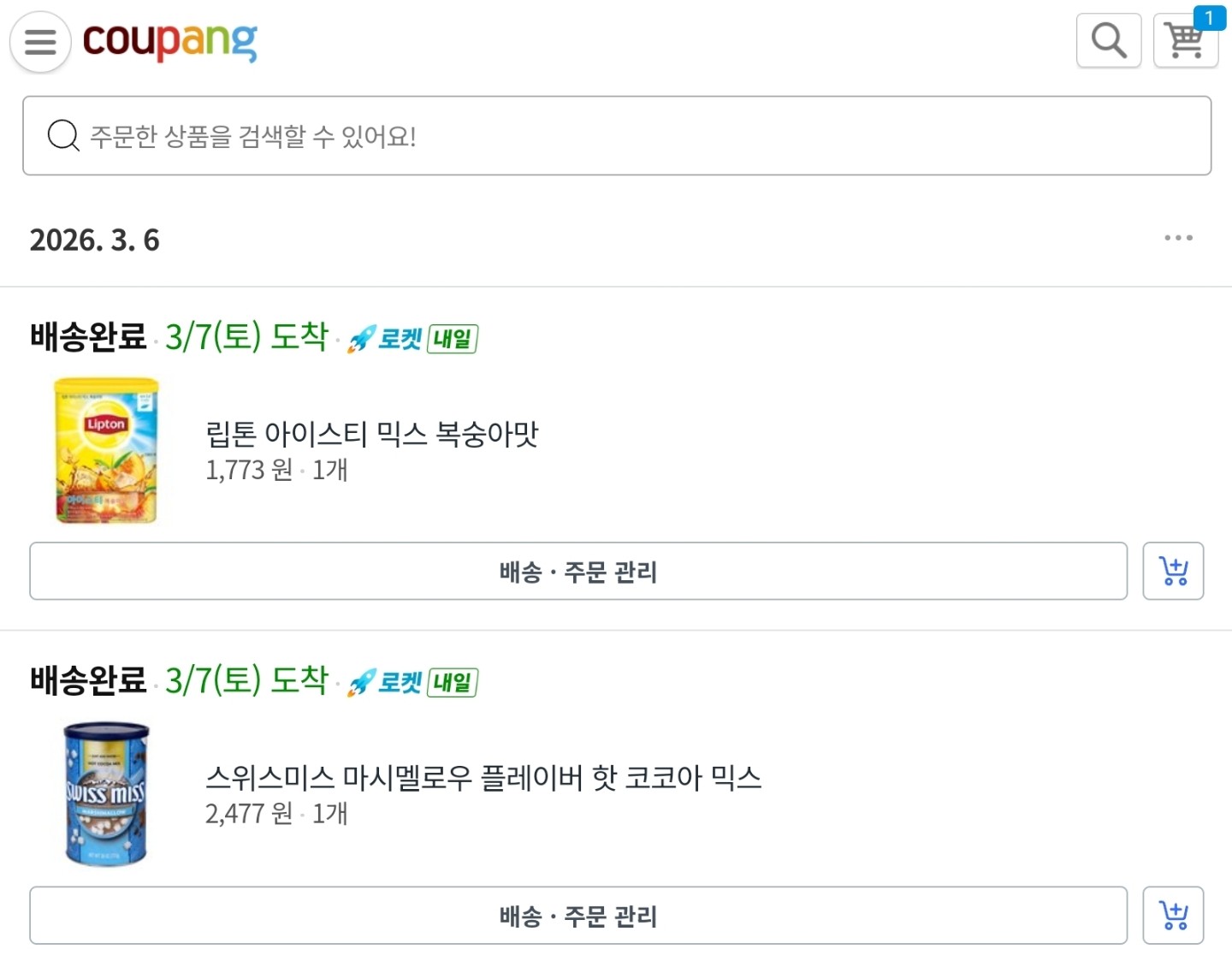This screenshot has width=1232, height=967.
Task: Add Swiss Miss cocoa to cart again
Action: 1173,916
